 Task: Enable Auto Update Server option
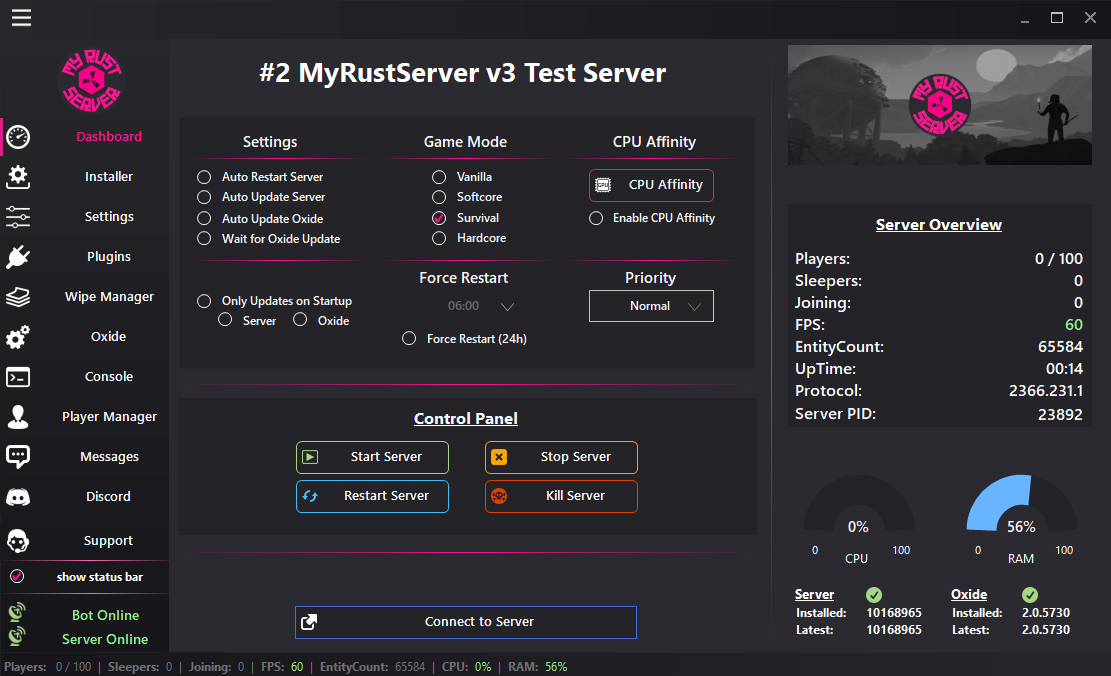click(x=204, y=197)
